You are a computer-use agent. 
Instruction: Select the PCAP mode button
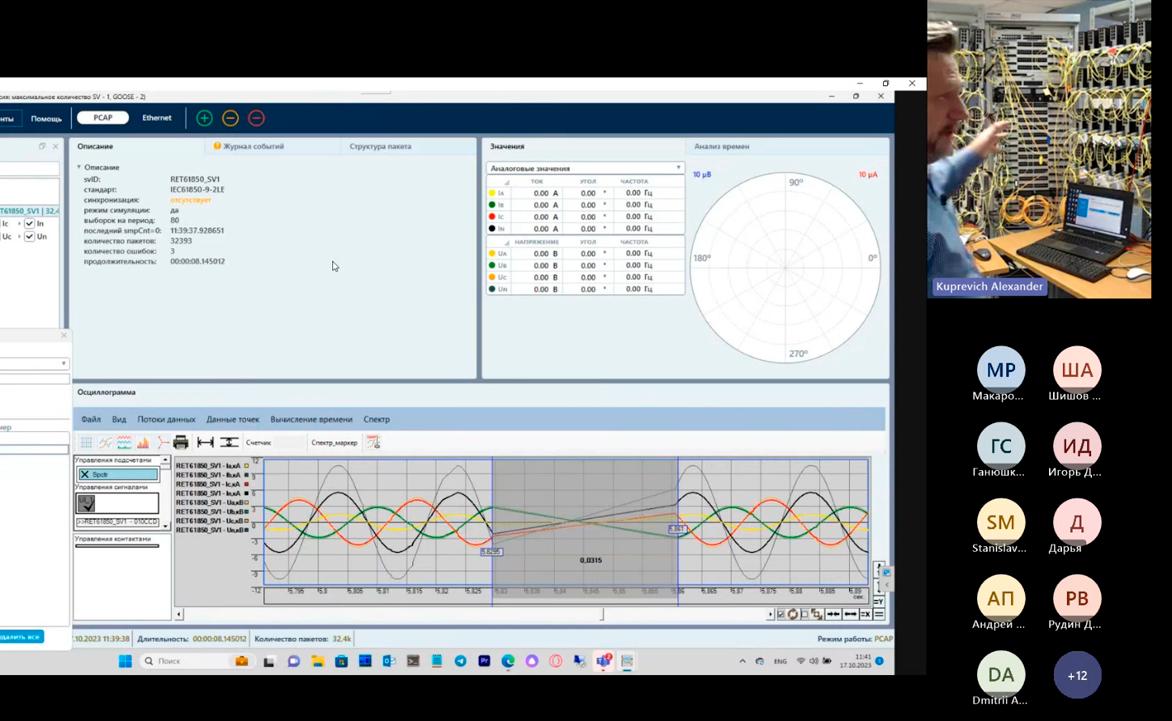[x=102, y=118]
